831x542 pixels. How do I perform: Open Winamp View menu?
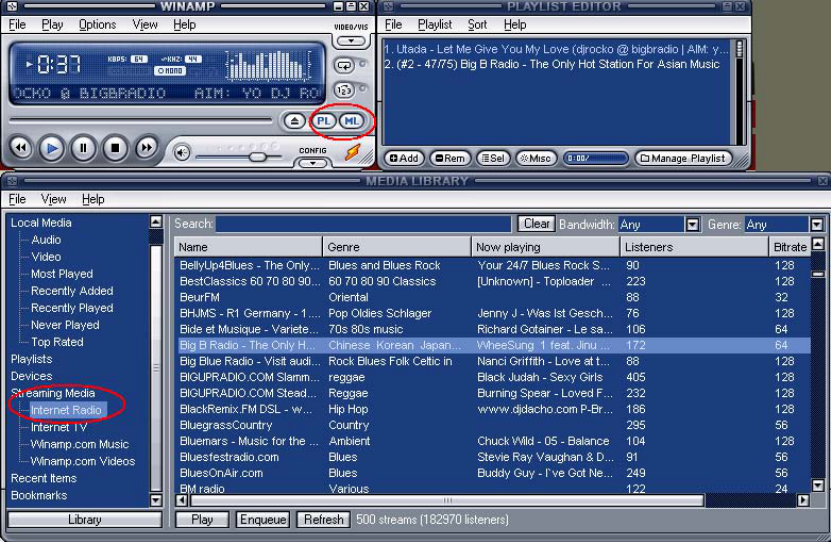[x=145, y=24]
